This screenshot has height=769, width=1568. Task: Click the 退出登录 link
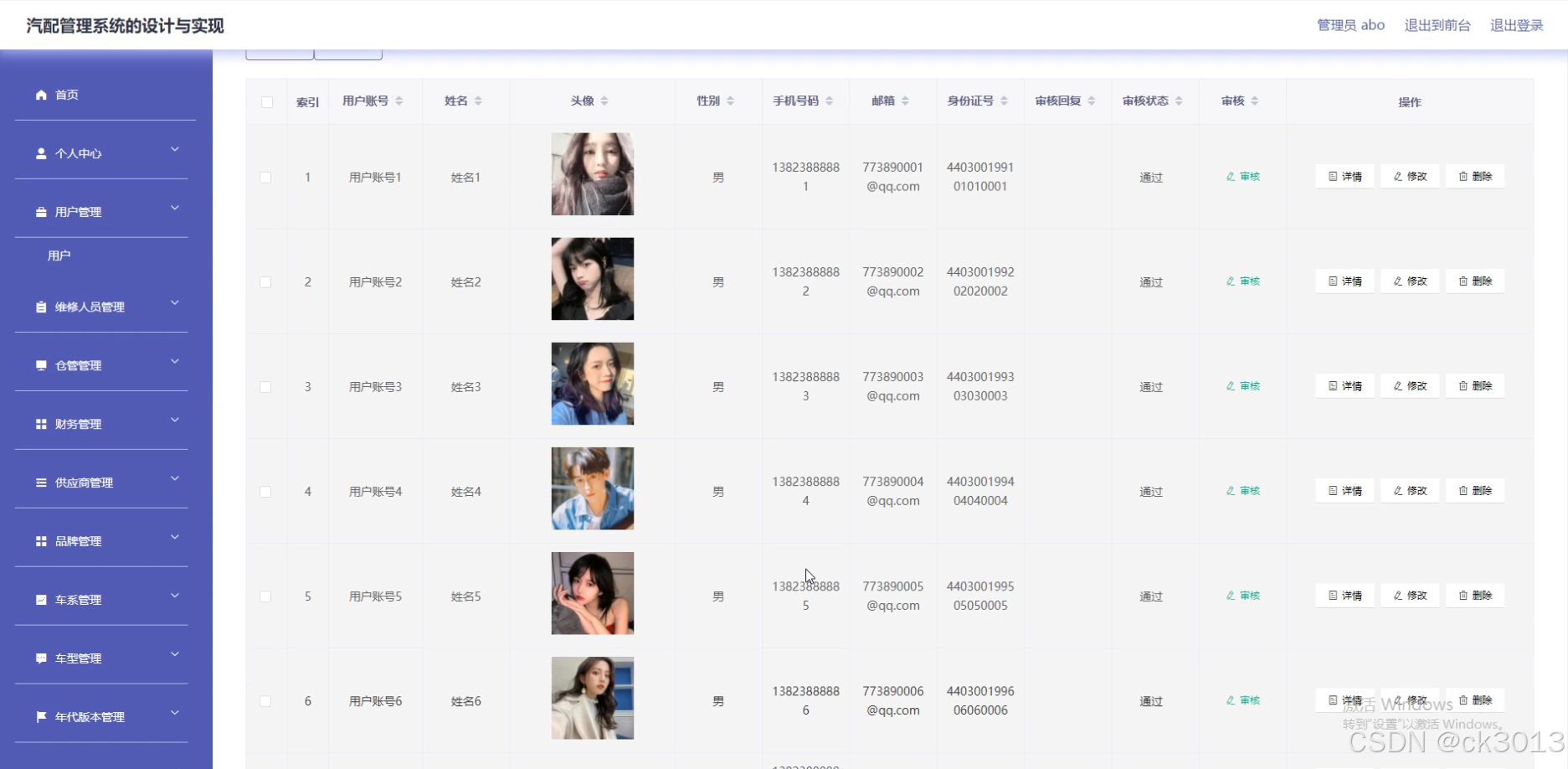pyautogui.click(x=1516, y=24)
